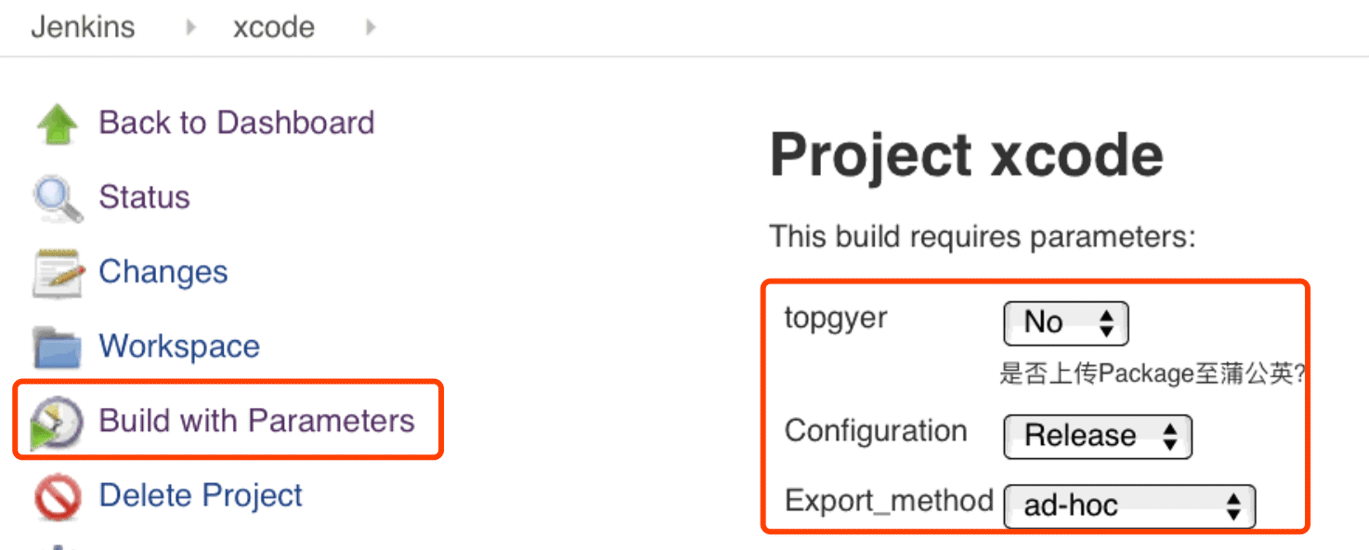Click the Workspace folder icon
Screen dimensions: 1369x550
pos(57,348)
